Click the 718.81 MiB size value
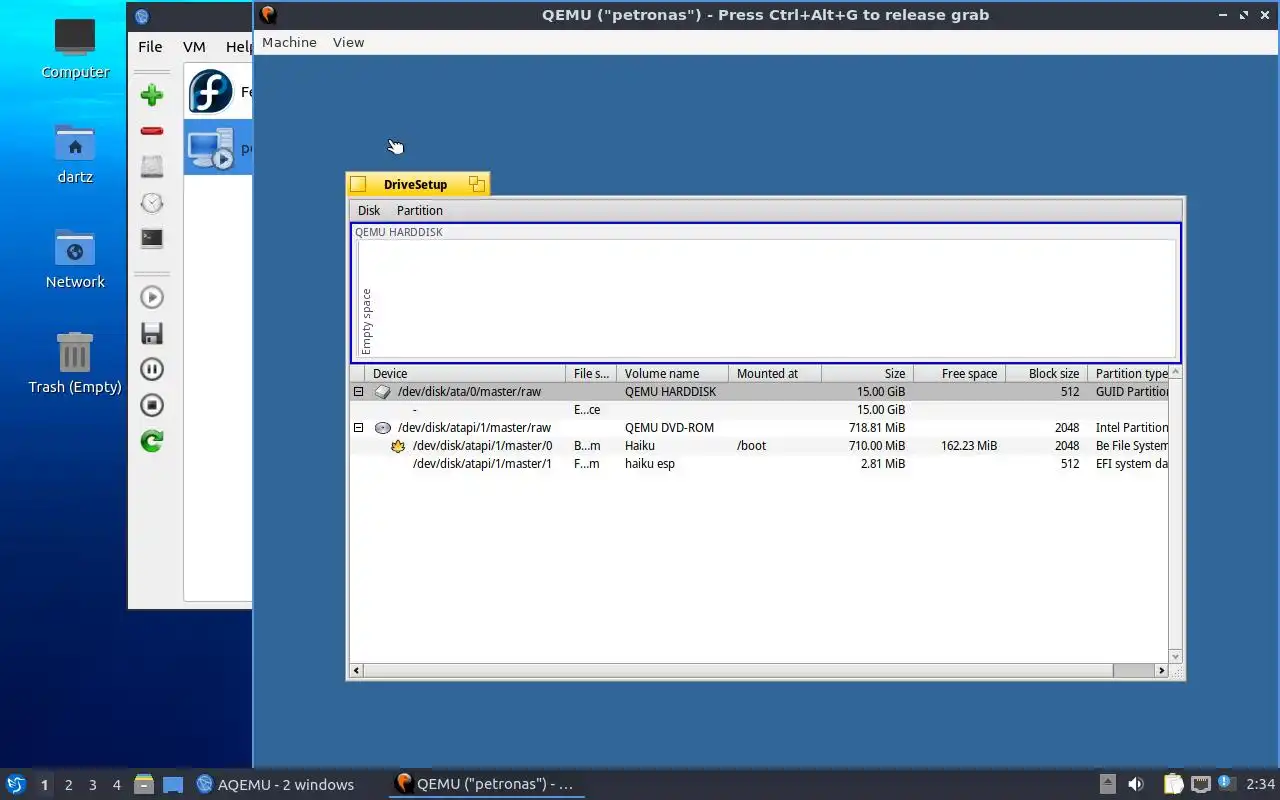Screen dimensions: 1280x800 pos(877,428)
